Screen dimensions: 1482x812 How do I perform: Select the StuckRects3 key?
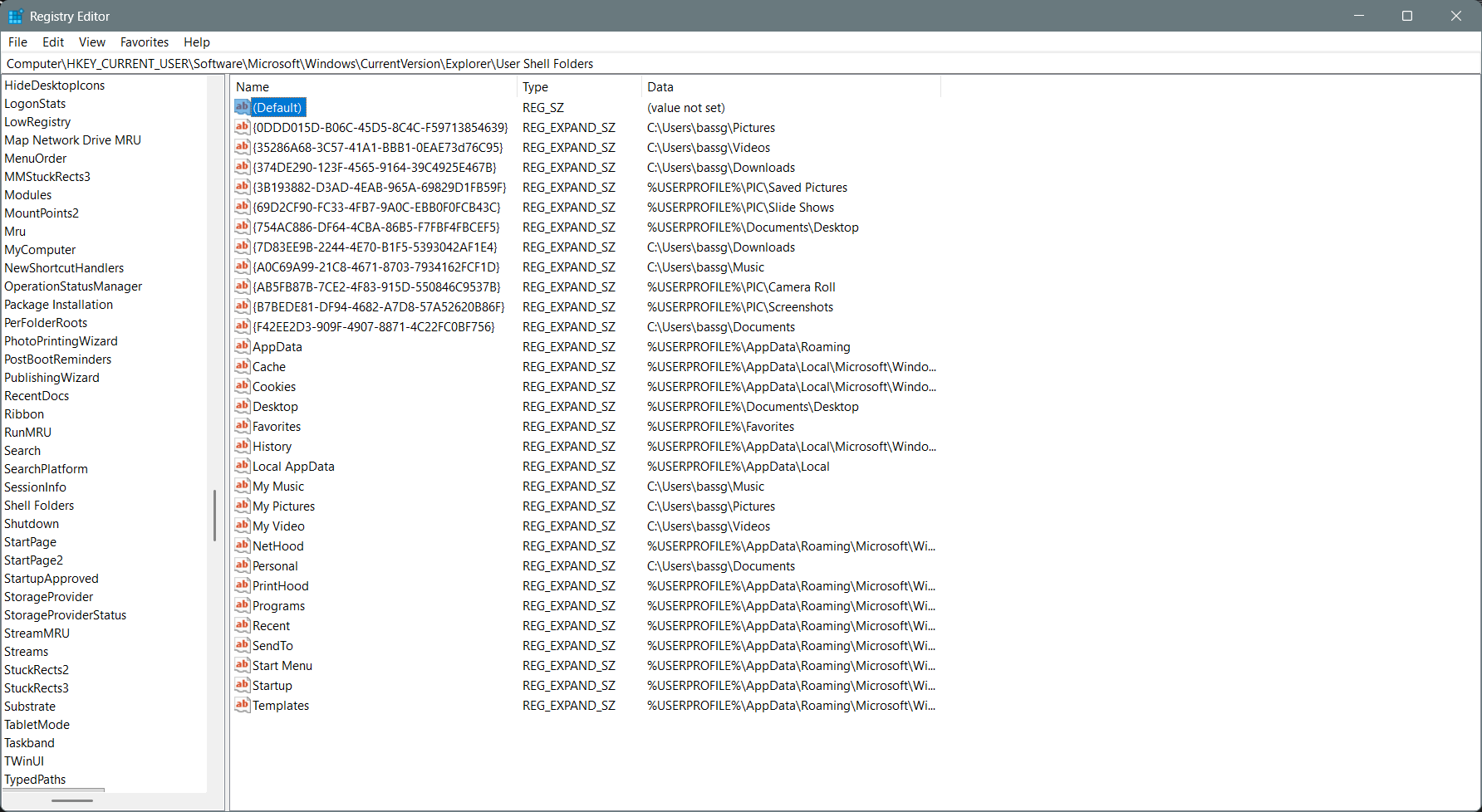click(x=37, y=688)
